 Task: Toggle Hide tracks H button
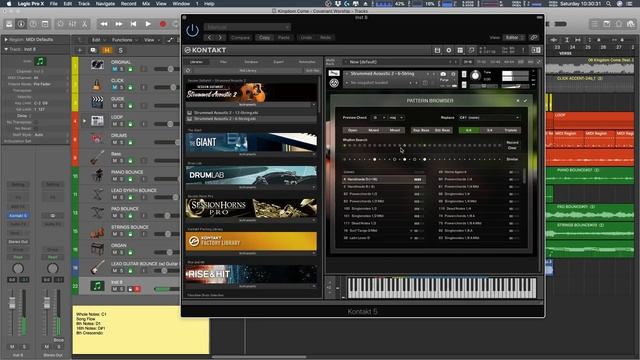[x=107, y=50]
